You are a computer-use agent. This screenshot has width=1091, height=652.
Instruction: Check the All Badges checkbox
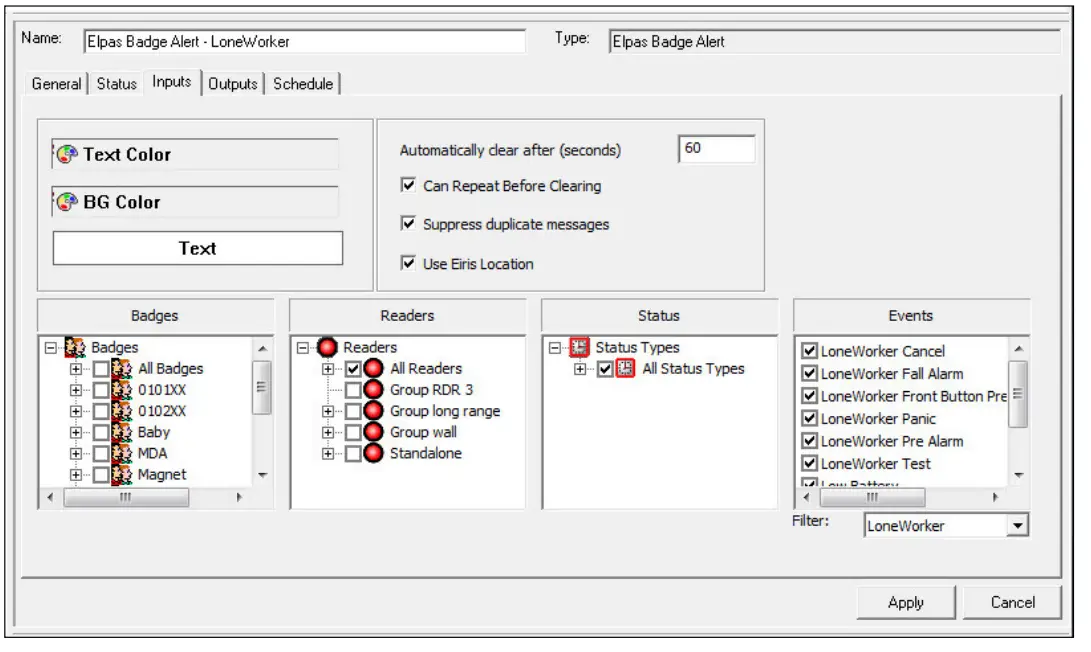point(101,369)
